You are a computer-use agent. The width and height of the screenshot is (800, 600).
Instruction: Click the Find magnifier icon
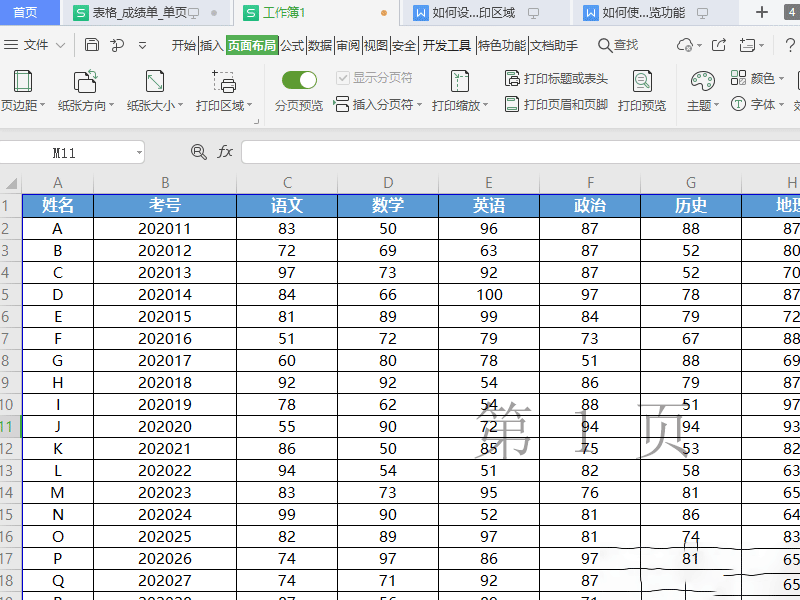[605, 45]
